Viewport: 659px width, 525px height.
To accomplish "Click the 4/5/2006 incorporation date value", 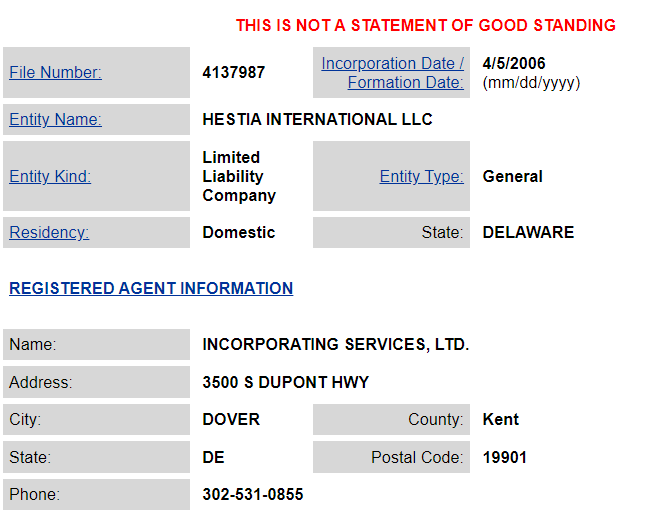I will 514,64.
